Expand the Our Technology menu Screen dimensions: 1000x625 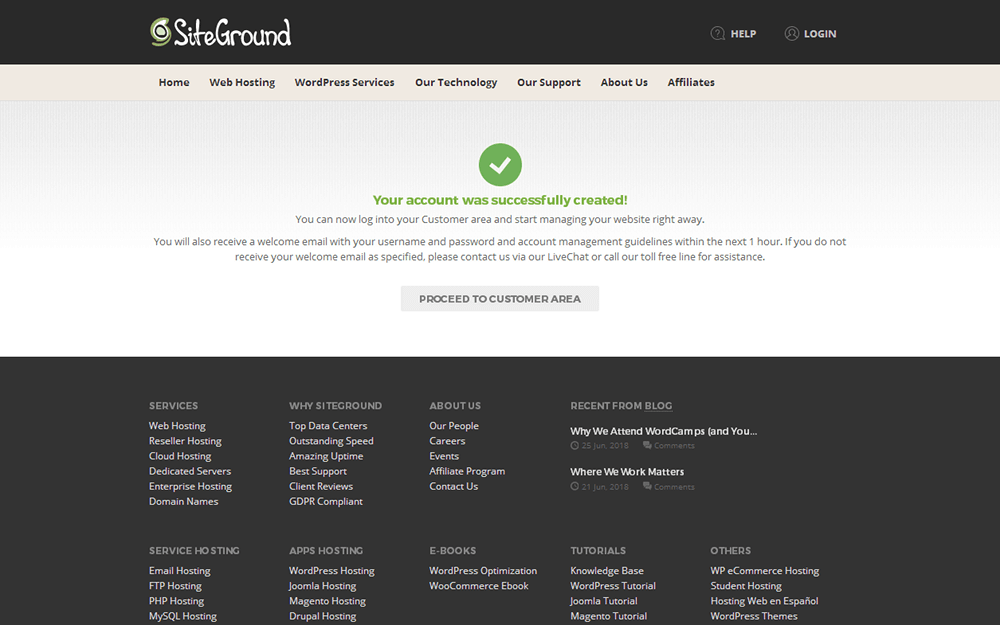tap(456, 83)
